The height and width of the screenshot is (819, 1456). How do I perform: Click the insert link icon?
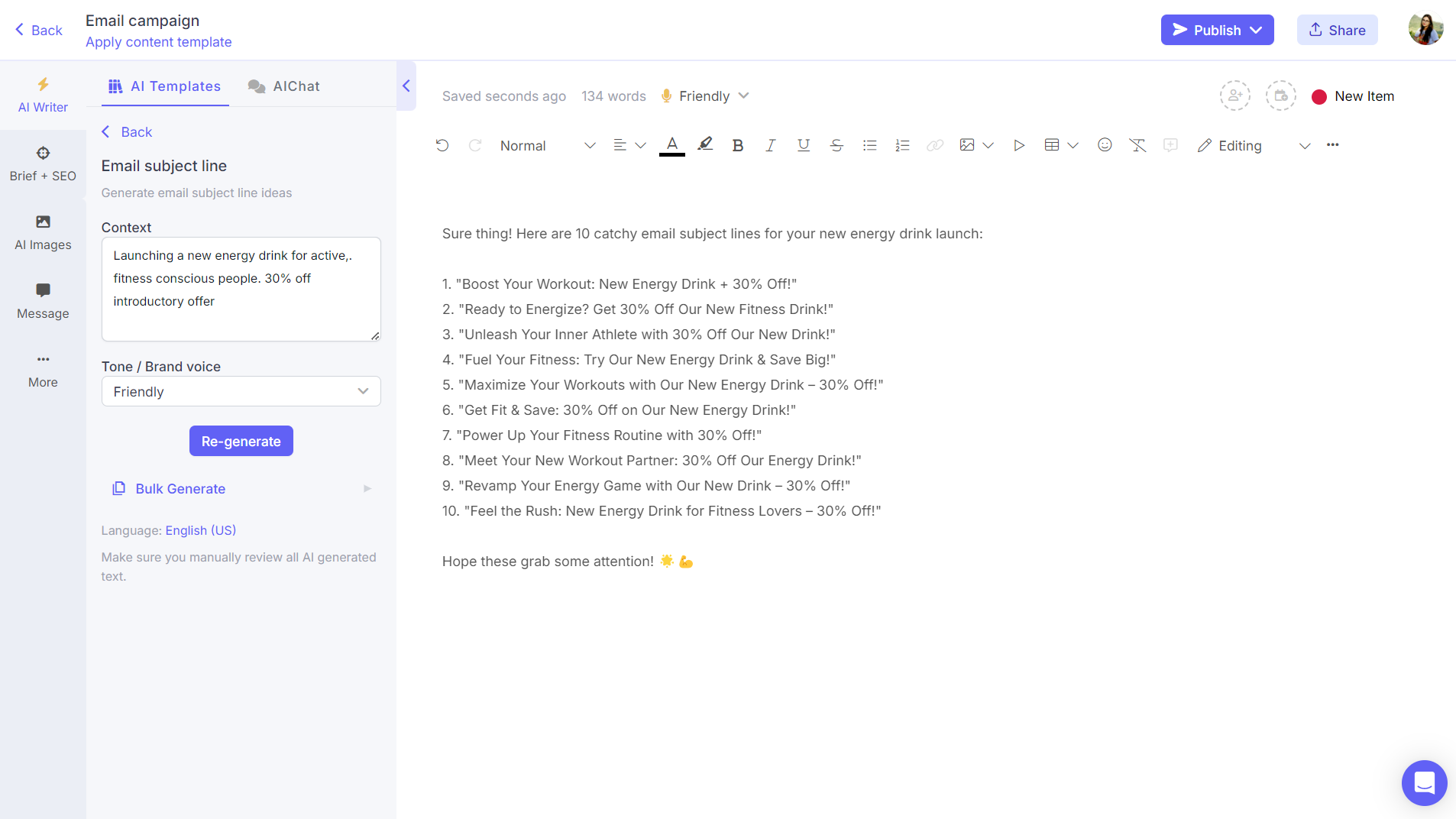tap(935, 145)
